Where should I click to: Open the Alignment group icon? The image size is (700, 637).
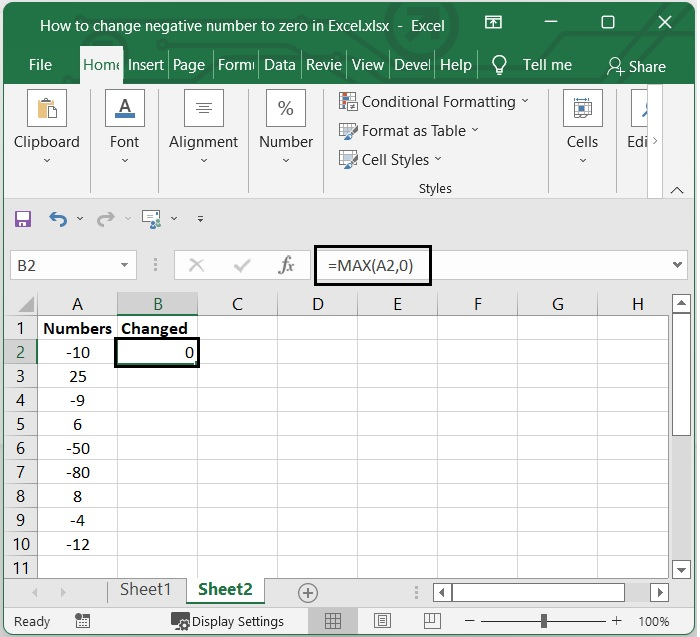[204, 108]
